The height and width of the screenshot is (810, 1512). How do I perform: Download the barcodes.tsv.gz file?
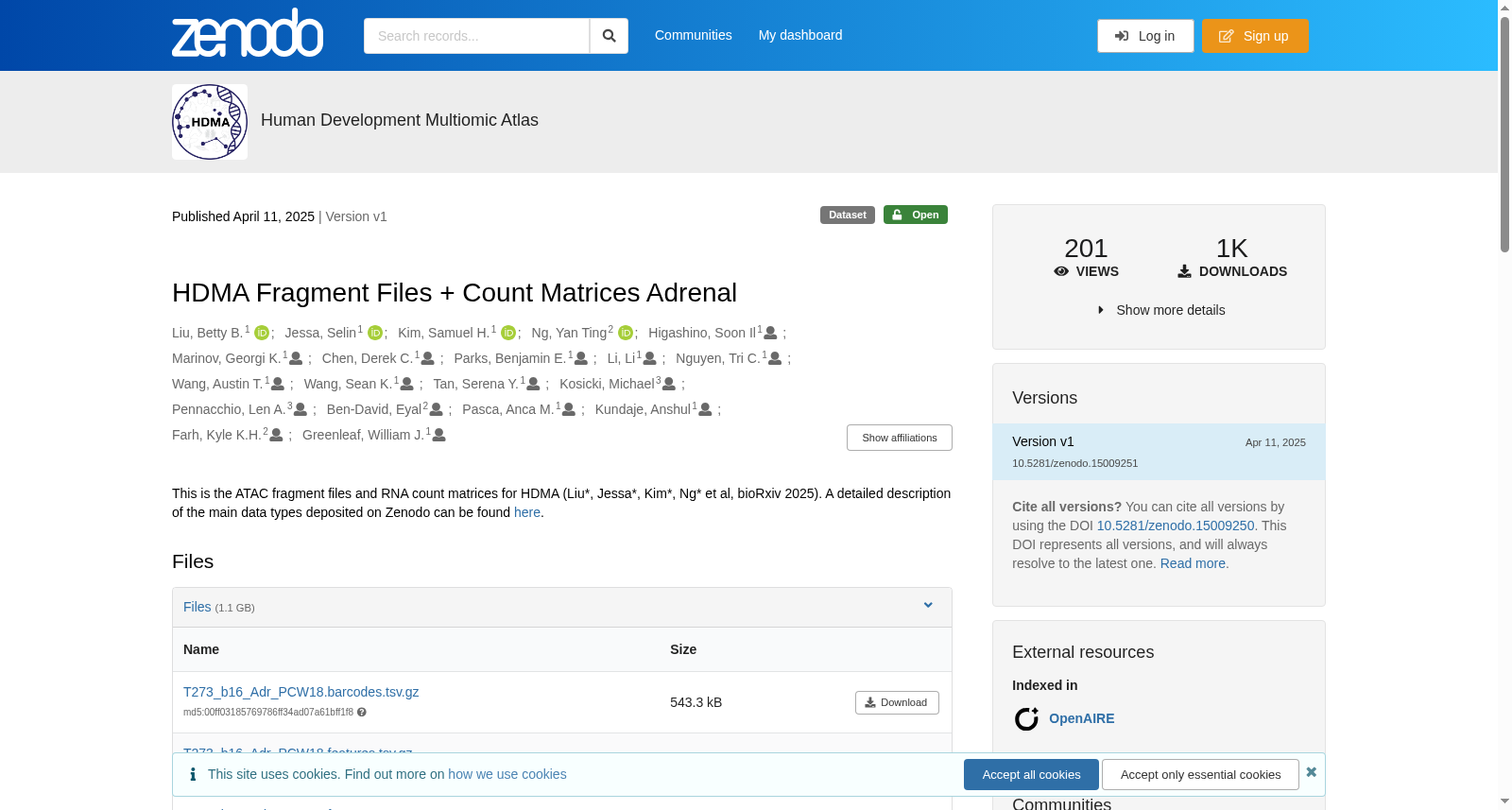point(897,702)
